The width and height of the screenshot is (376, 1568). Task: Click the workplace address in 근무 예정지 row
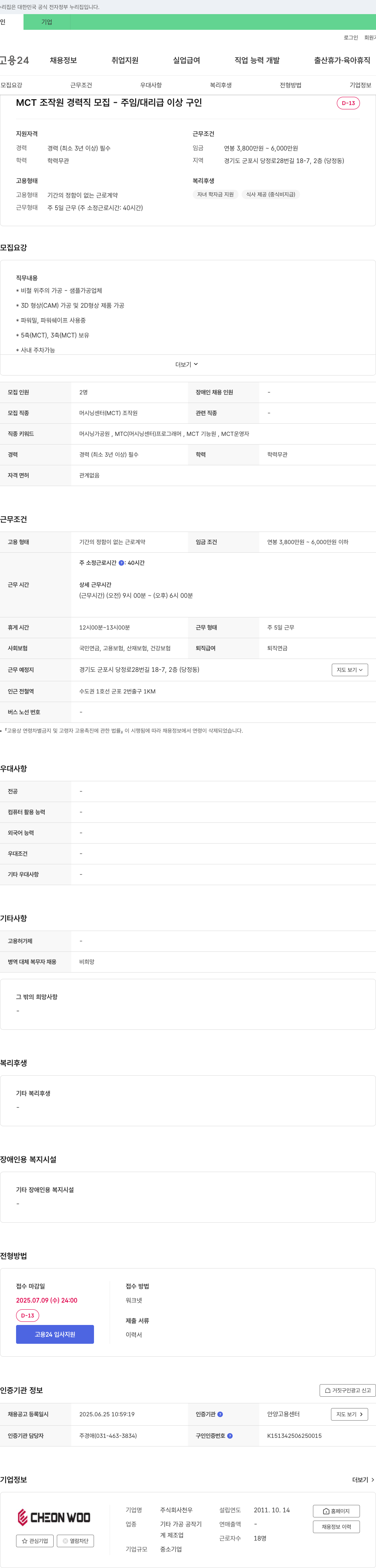point(139,670)
